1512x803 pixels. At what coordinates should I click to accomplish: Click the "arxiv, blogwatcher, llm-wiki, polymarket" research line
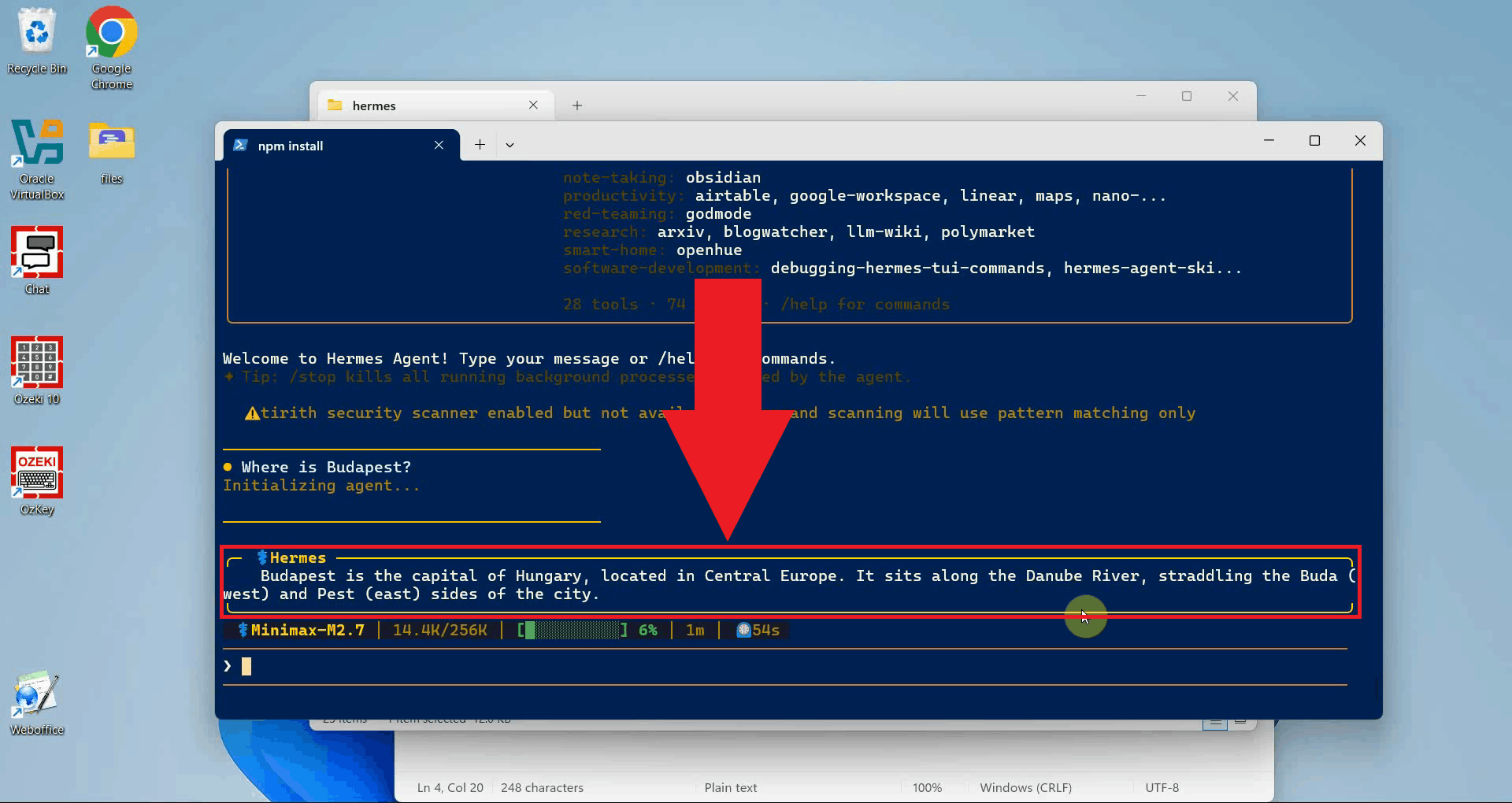[846, 232]
